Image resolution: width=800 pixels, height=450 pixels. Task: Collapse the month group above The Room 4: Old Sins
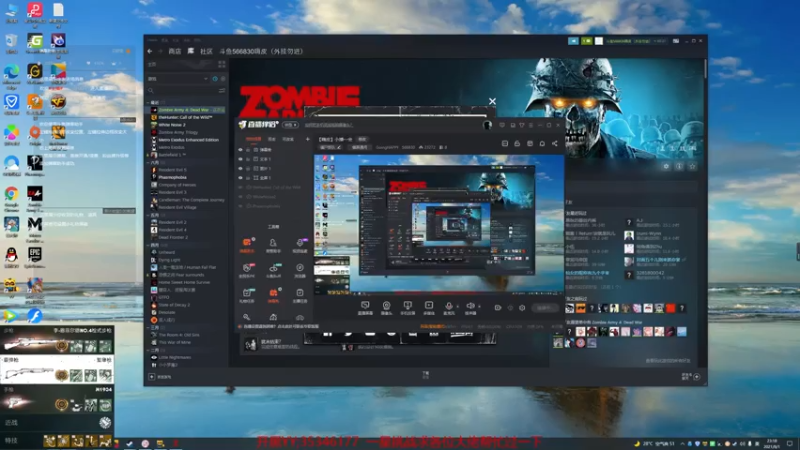click(148, 328)
